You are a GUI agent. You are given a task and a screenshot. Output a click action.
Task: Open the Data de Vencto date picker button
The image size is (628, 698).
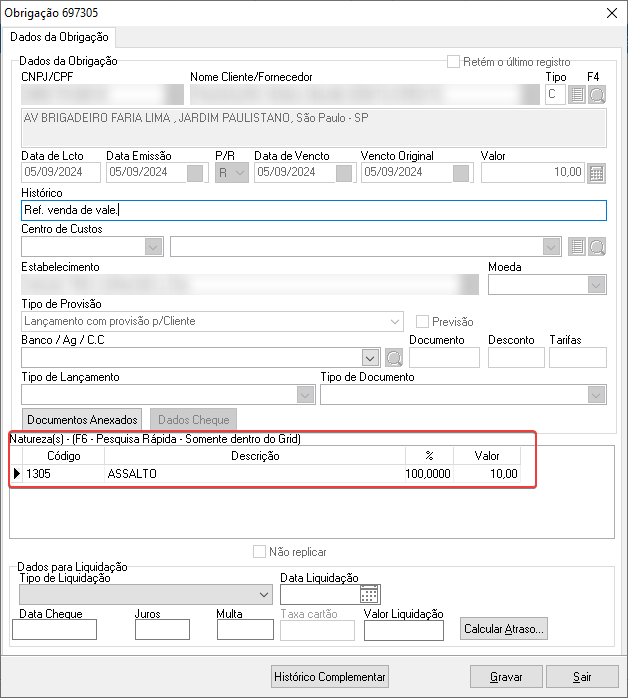point(344,173)
